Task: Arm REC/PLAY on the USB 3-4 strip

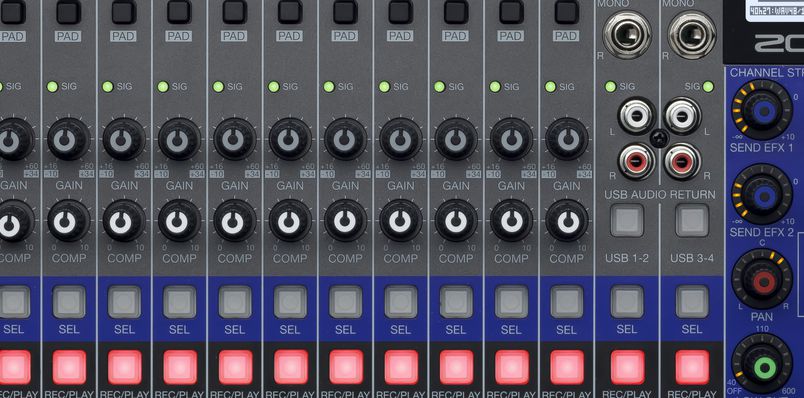Action: pyautogui.click(x=692, y=367)
